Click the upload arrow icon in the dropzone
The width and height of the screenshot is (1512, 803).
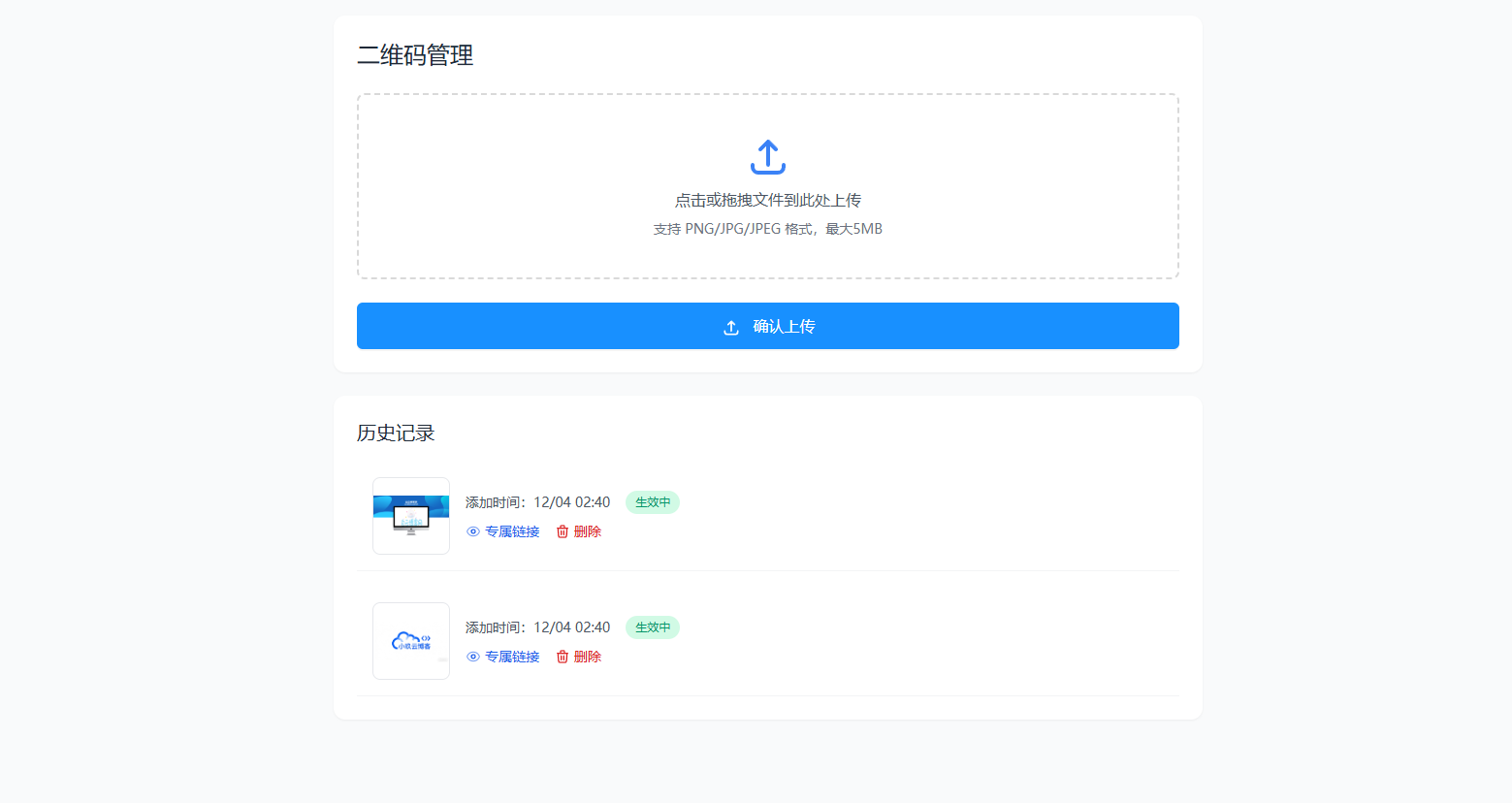(767, 157)
